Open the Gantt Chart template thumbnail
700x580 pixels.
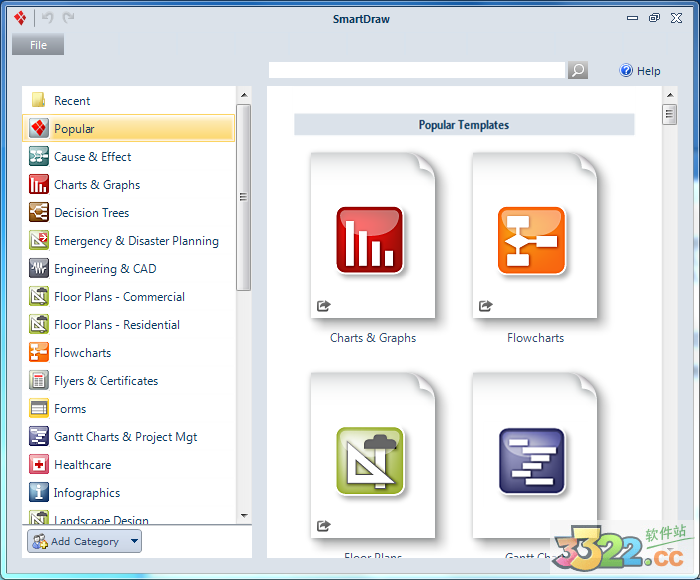click(535, 455)
